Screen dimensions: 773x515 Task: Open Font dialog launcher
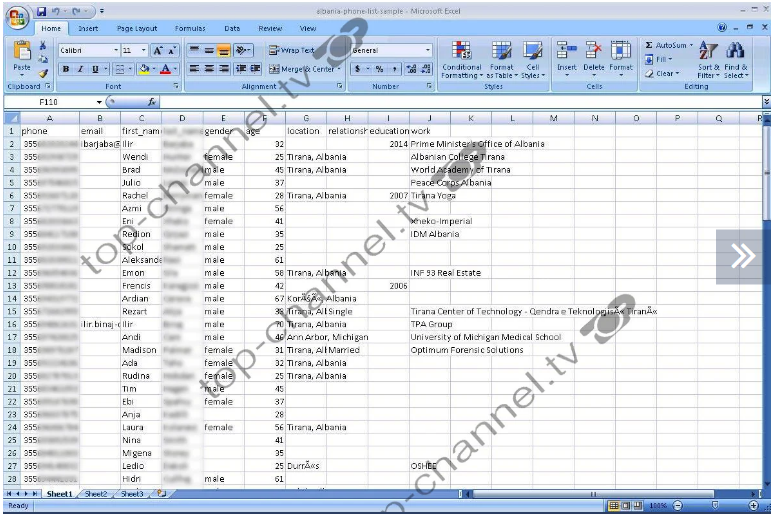(176, 86)
